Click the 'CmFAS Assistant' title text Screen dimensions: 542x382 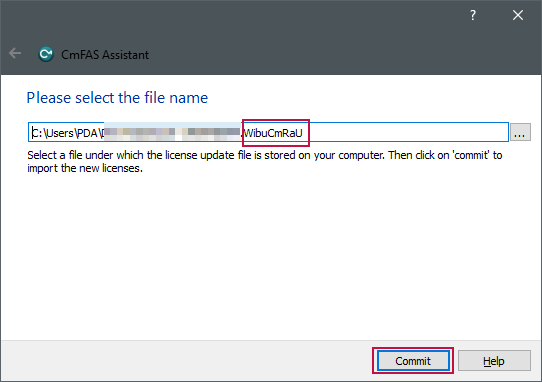click(x=105, y=55)
